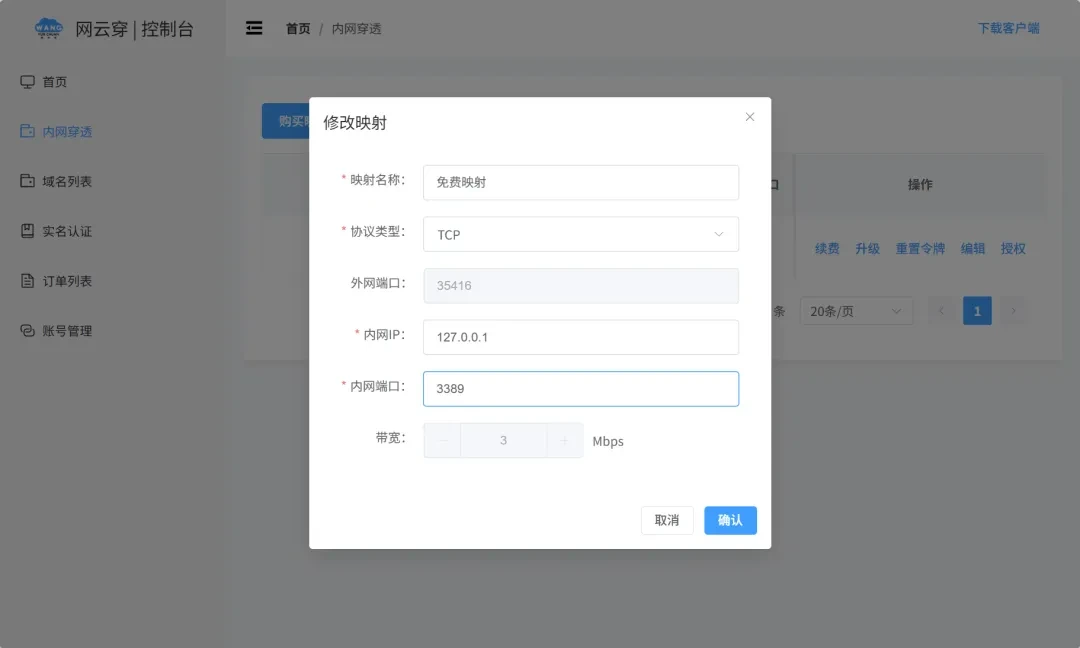Click the 首页 breadcrumb link

point(298,29)
